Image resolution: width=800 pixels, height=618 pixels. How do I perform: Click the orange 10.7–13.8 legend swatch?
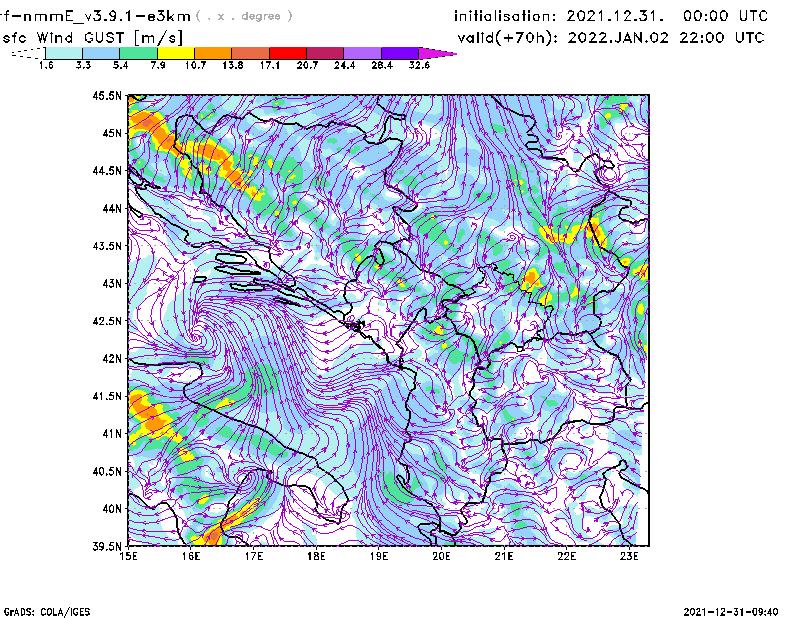(213, 53)
